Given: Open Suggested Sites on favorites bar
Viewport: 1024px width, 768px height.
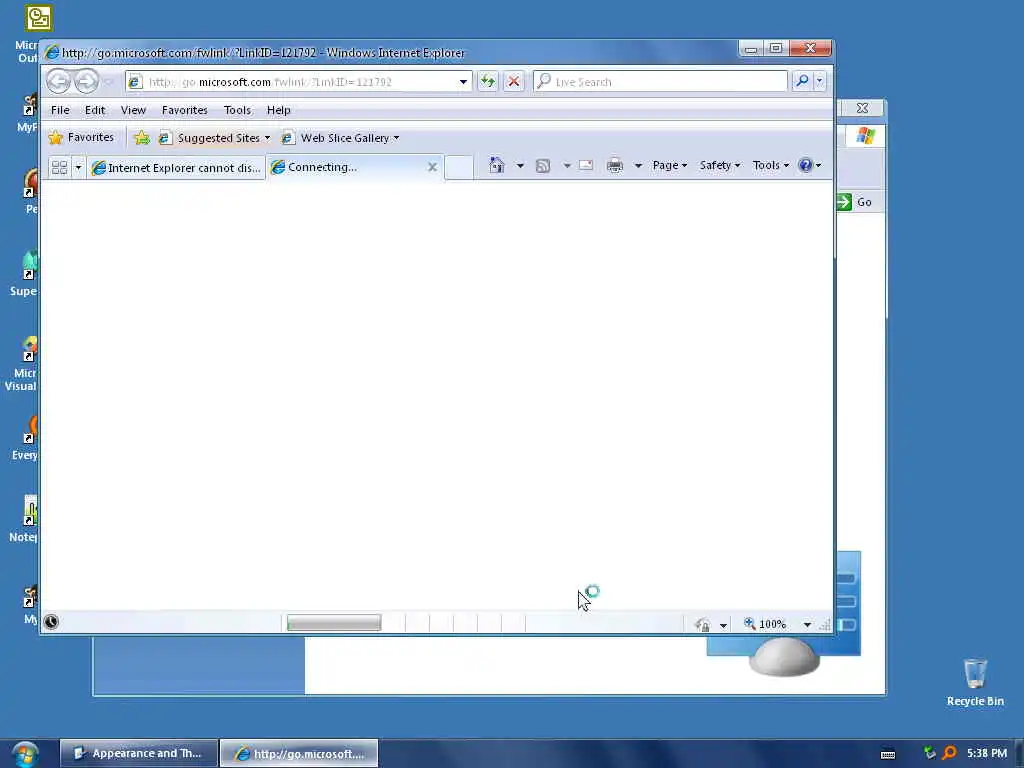Looking at the screenshot, I should 215,138.
